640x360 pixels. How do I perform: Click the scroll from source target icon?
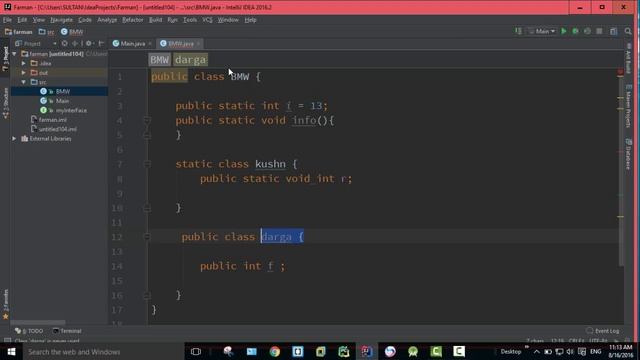click(x=64, y=43)
